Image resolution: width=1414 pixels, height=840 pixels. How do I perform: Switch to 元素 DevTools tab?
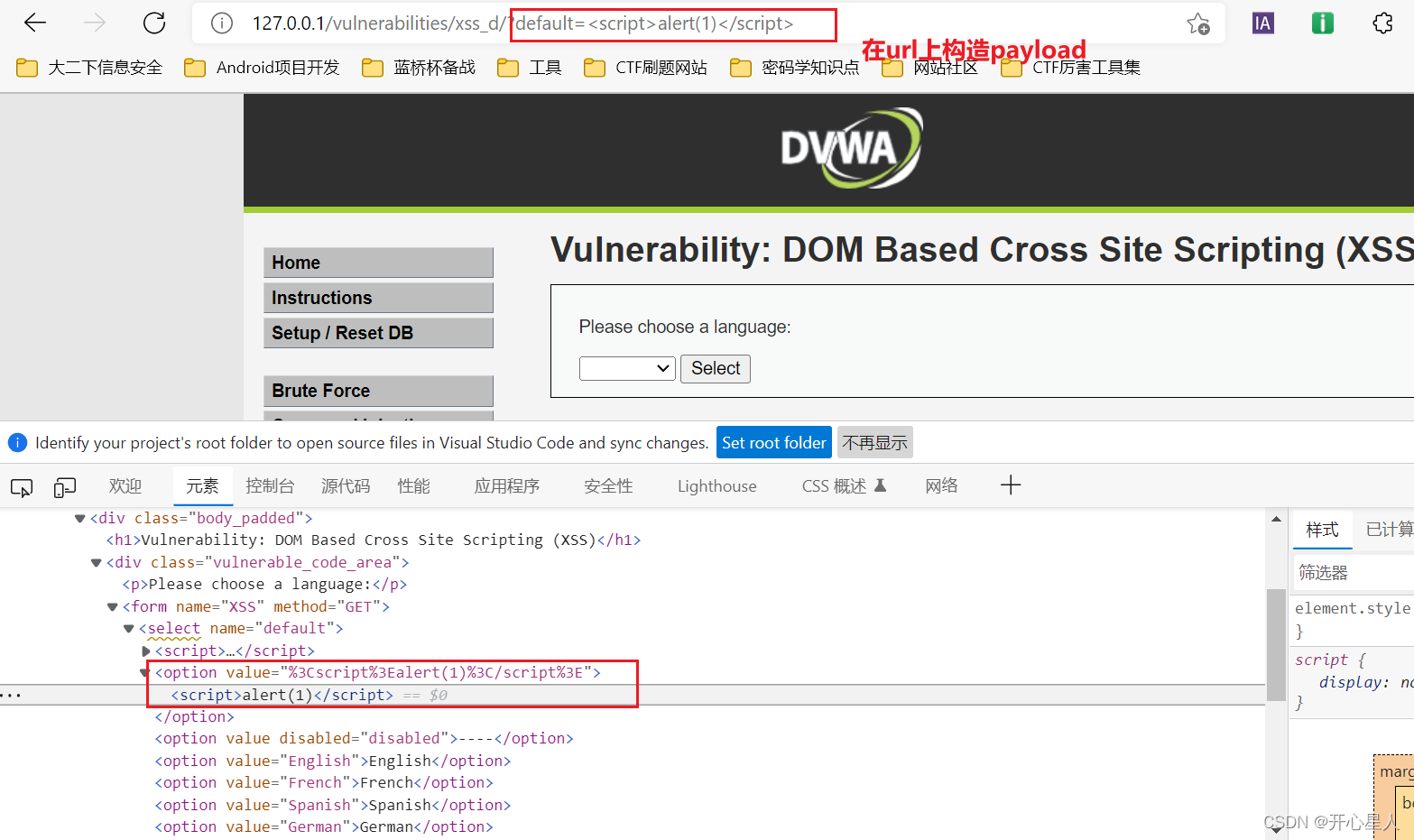(202, 486)
